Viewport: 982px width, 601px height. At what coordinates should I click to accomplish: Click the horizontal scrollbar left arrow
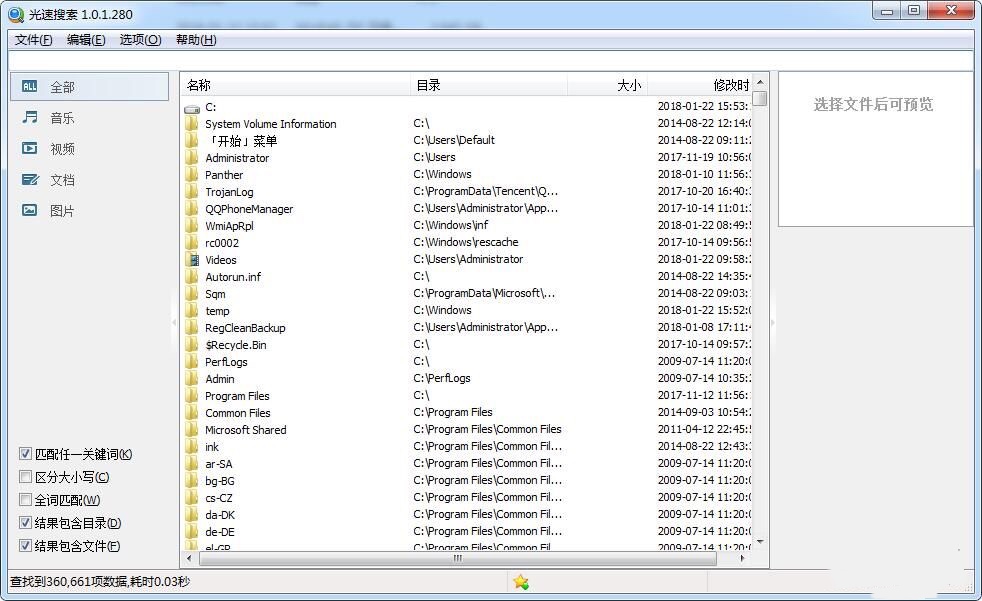189,558
